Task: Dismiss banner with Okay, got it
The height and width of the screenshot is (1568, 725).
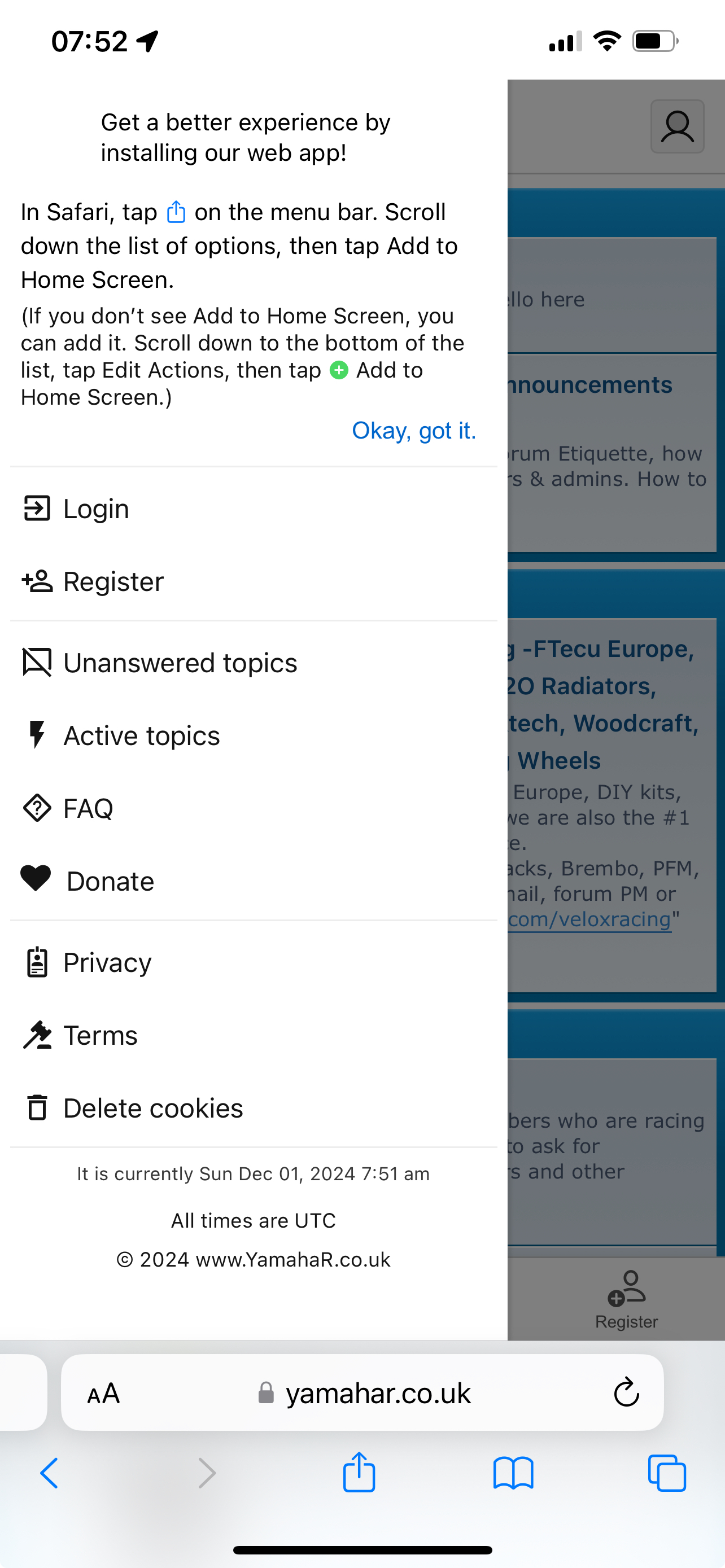Action: click(414, 430)
